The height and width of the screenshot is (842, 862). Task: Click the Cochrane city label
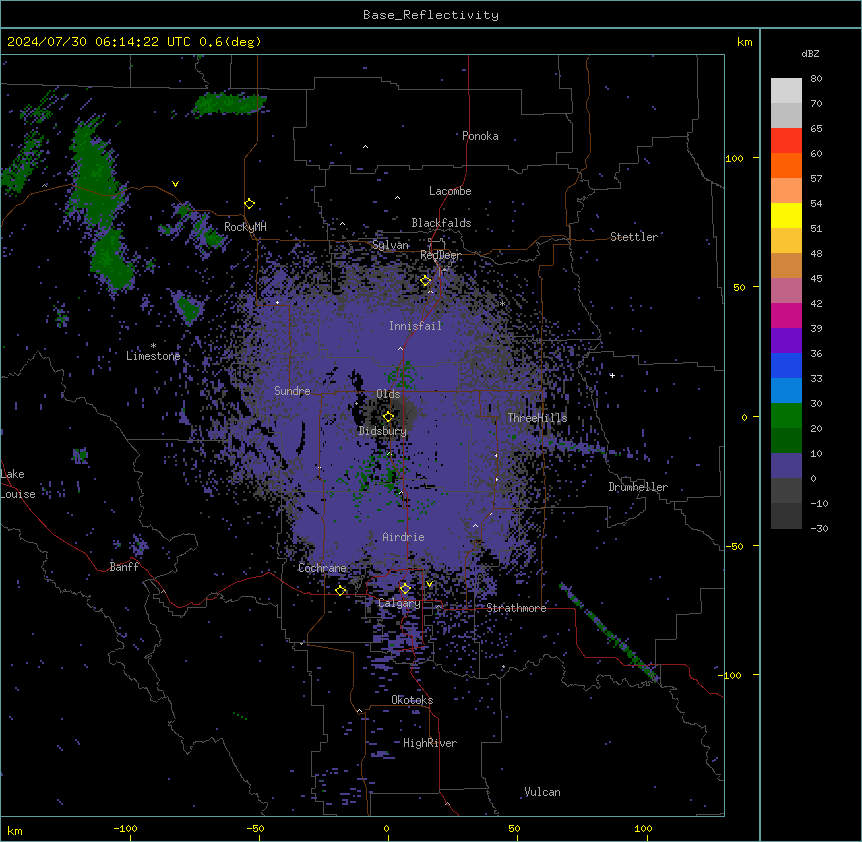(322, 568)
